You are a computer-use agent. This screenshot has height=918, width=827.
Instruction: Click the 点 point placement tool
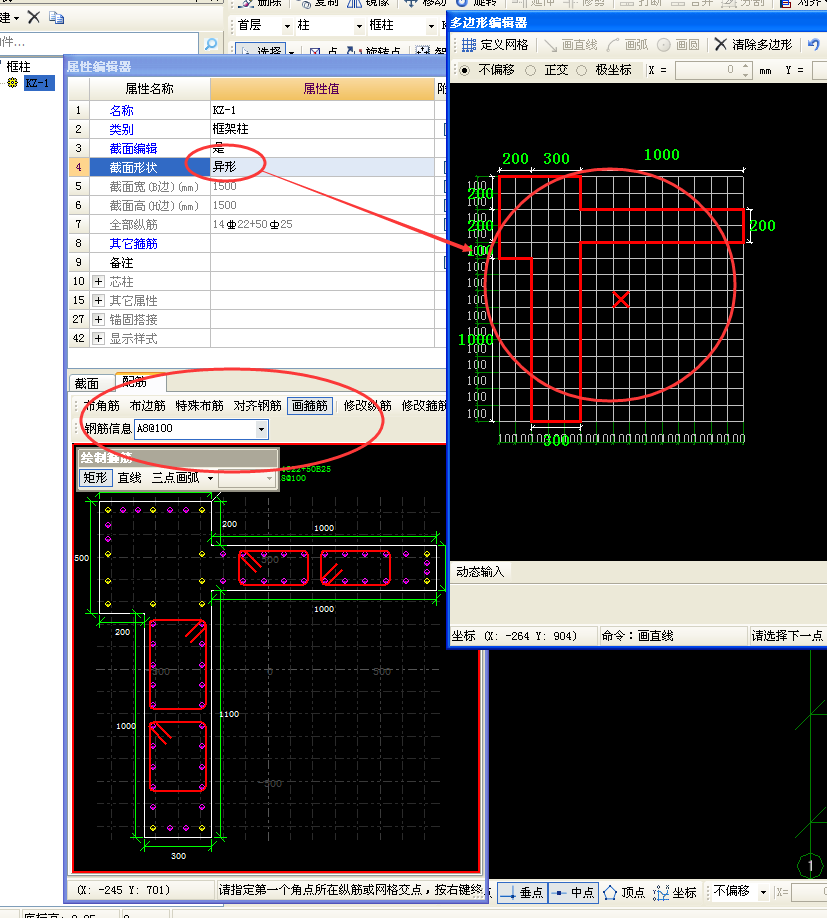click(323, 52)
